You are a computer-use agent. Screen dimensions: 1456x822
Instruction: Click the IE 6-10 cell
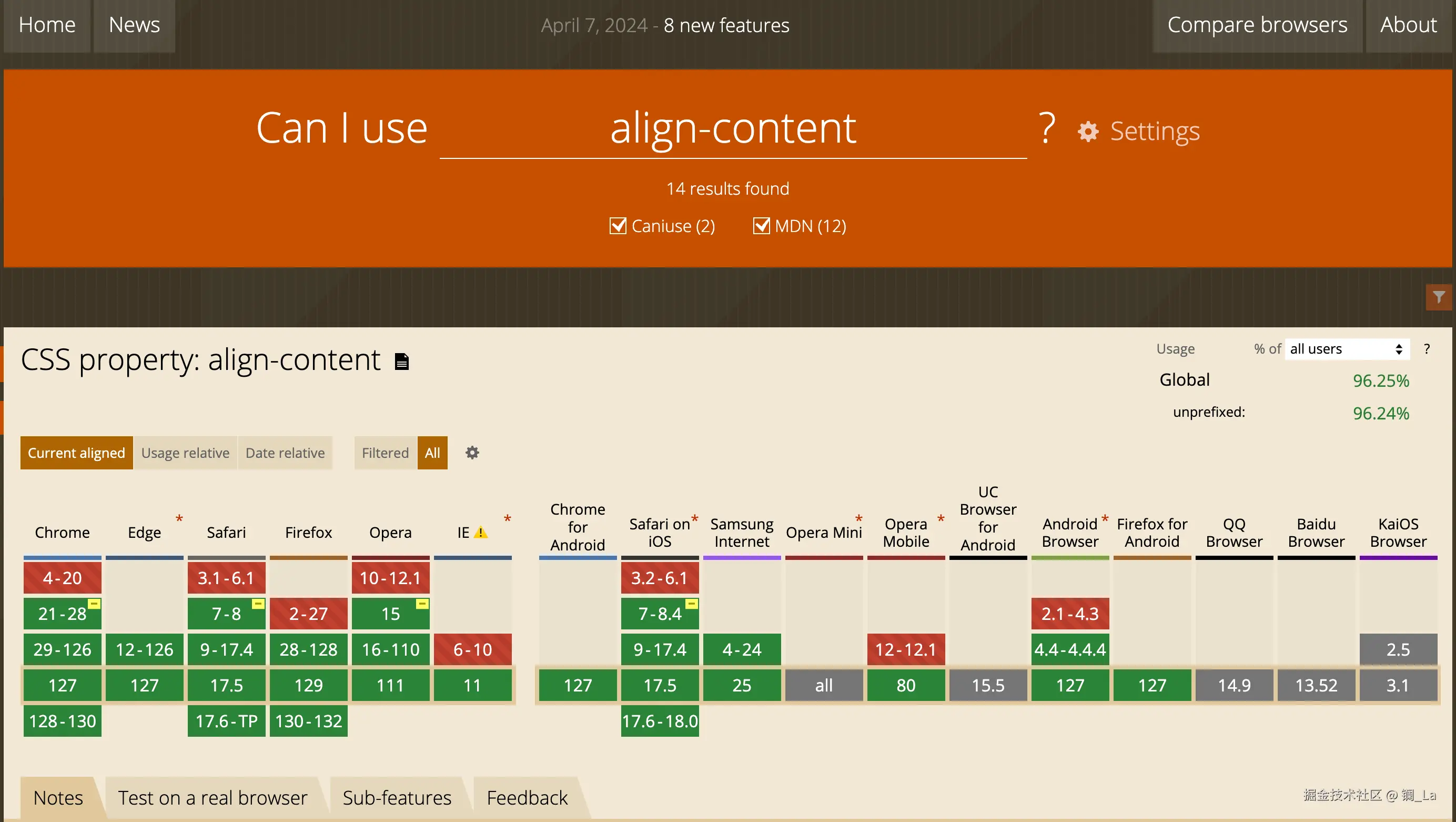point(472,649)
